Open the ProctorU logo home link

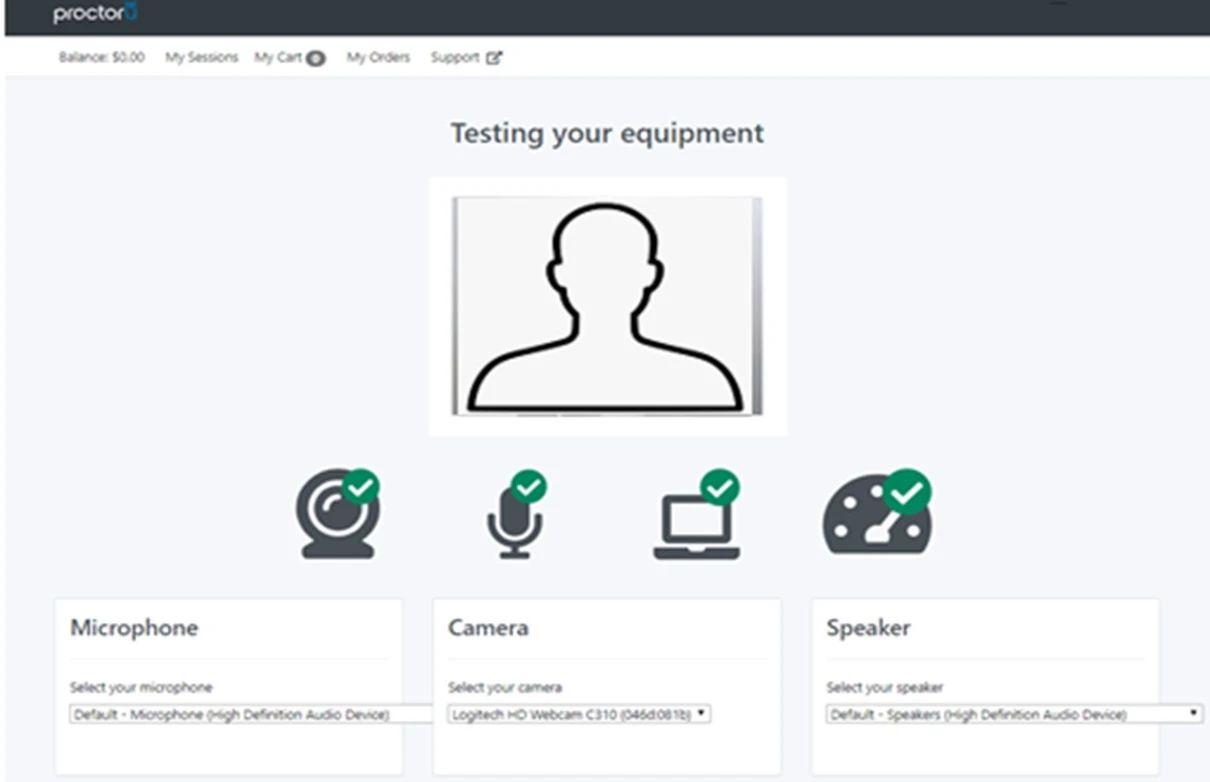click(95, 14)
